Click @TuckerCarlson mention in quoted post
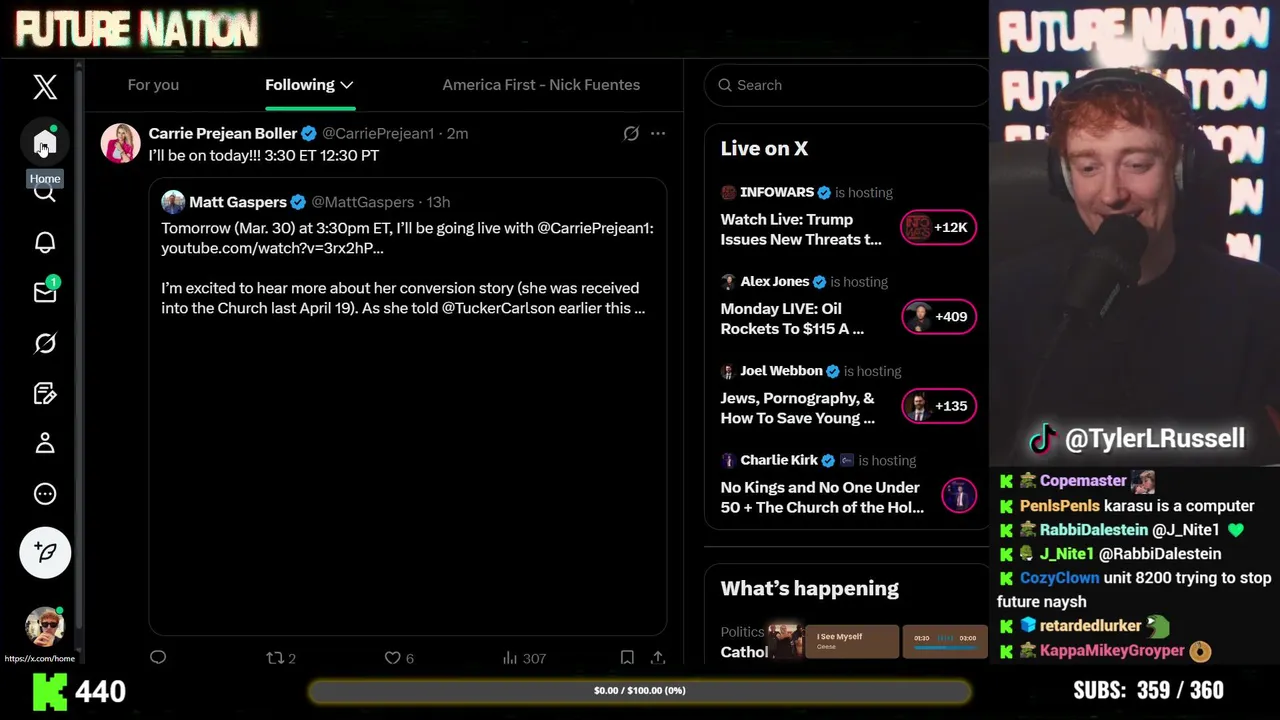The height and width of the screenshot is (720, 1280). [x=498, y=308]
